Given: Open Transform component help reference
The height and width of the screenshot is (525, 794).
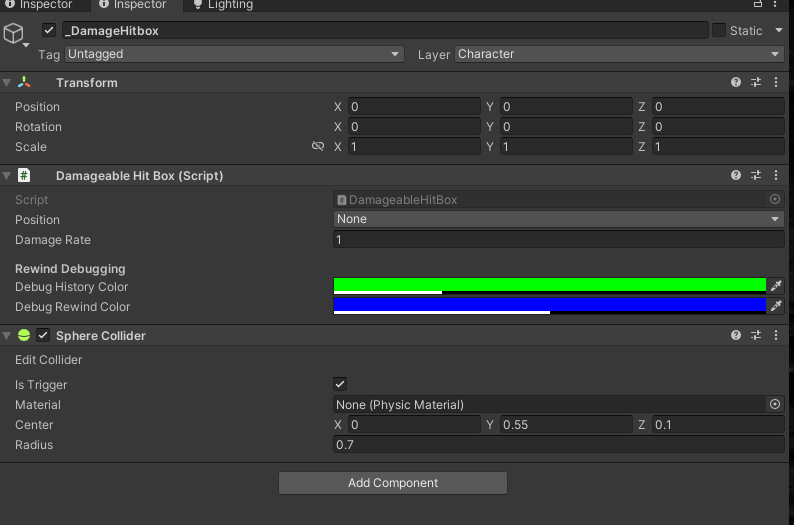Looking at the screenshot, I should (x=736, y=82).
